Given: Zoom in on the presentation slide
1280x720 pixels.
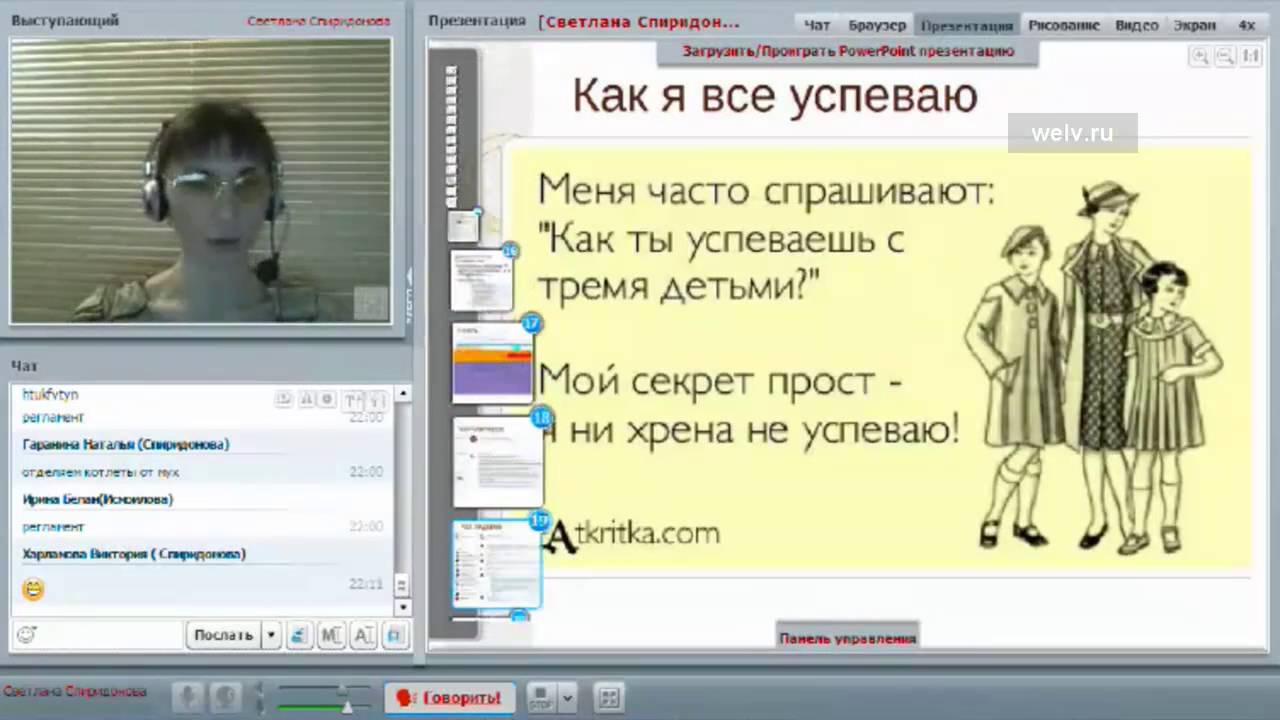Looking at the screenshot, I should point(1199,57).
